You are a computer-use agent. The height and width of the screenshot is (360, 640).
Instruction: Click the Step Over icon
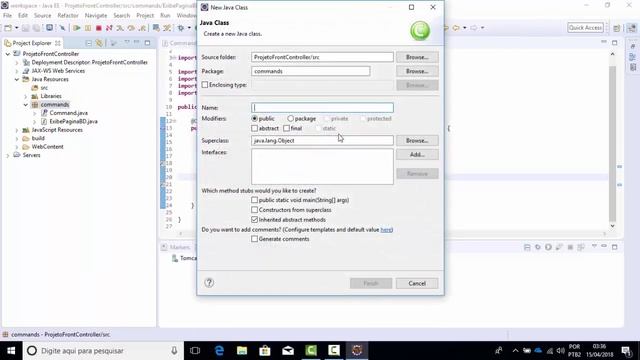pyautogui.click(x=131, y=28)
